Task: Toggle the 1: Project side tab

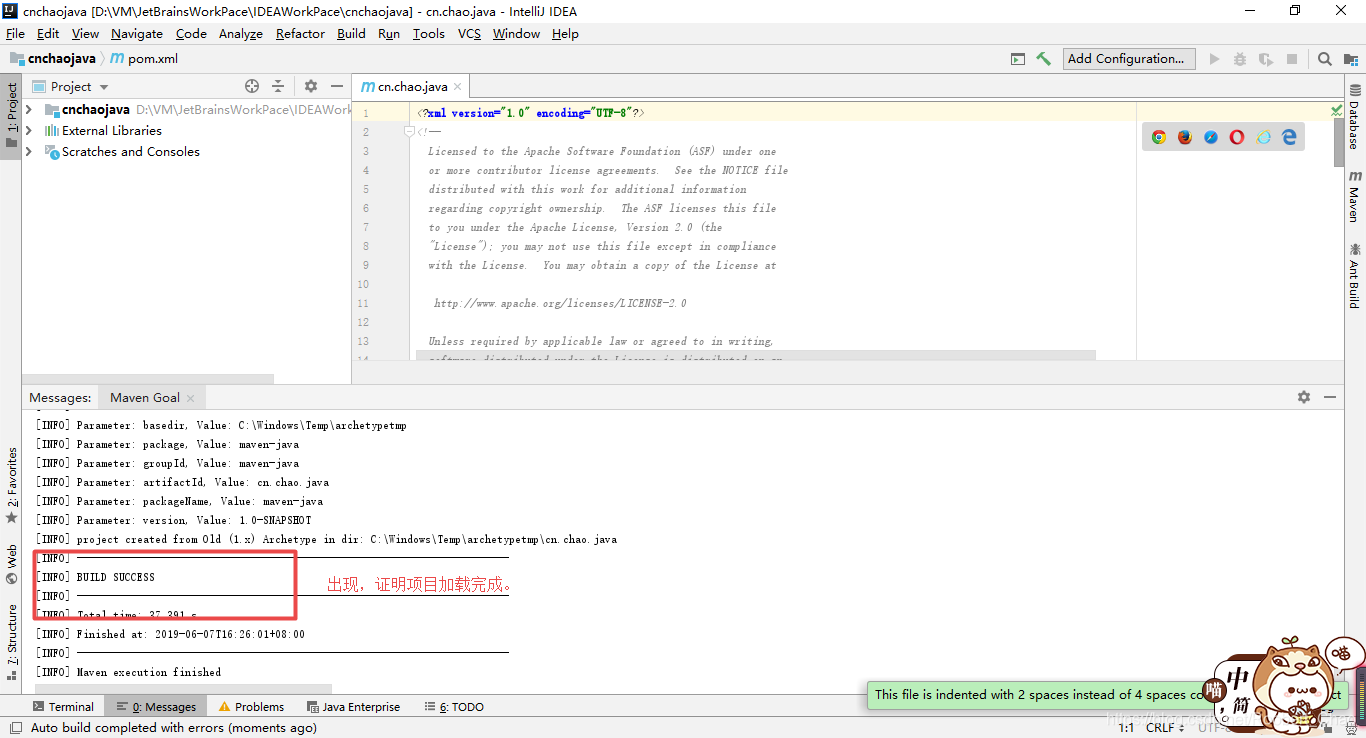Action: click(x=11, y=114)
